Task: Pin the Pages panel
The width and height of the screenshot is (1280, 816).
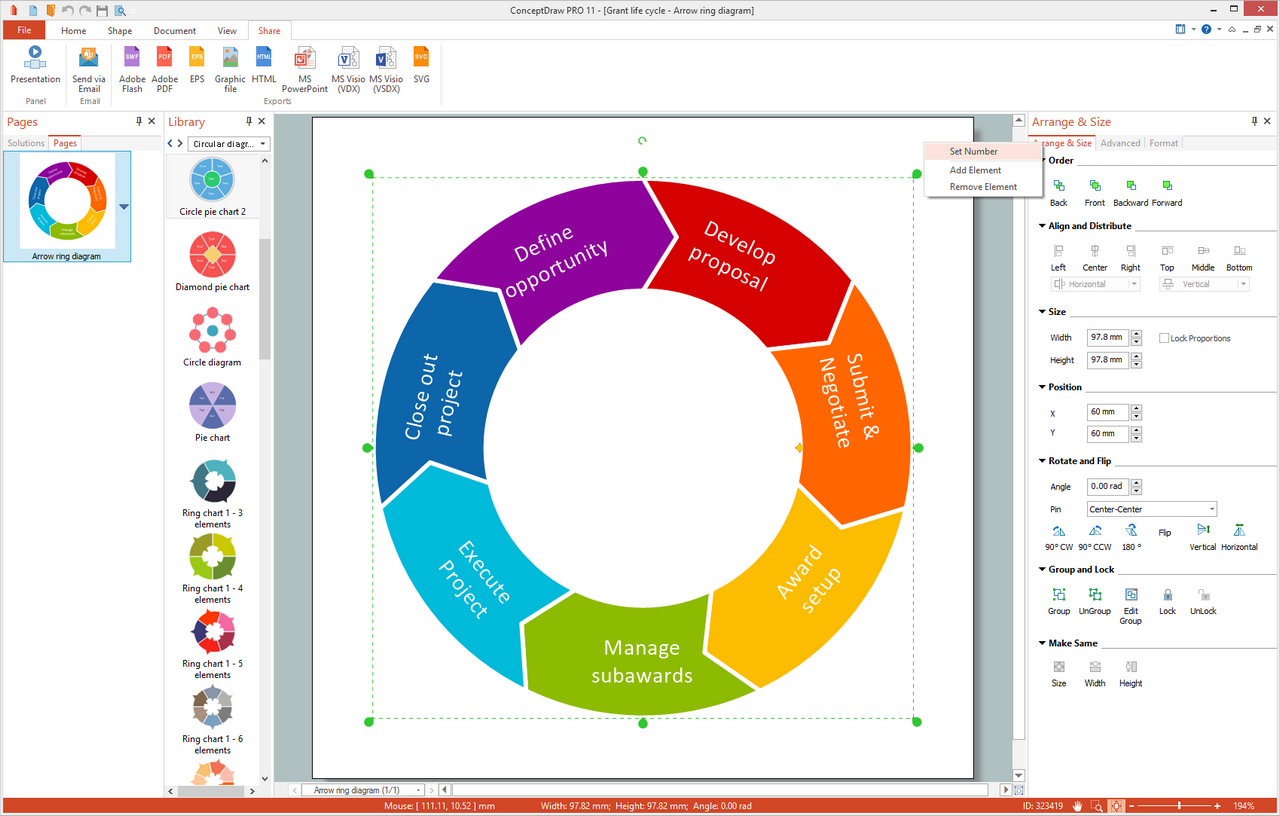Action: coord(139,122)
